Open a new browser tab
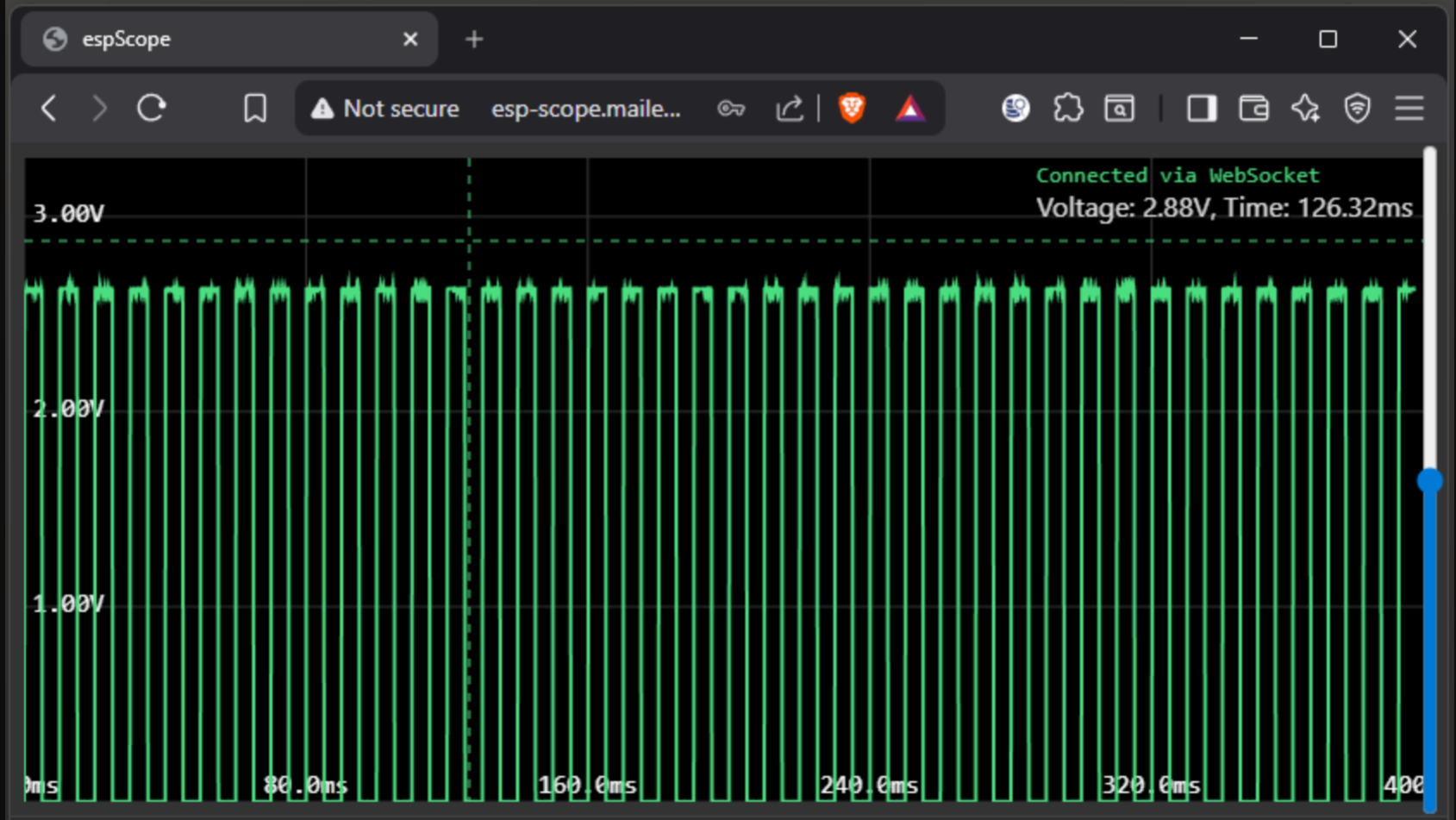 (473, 39)
